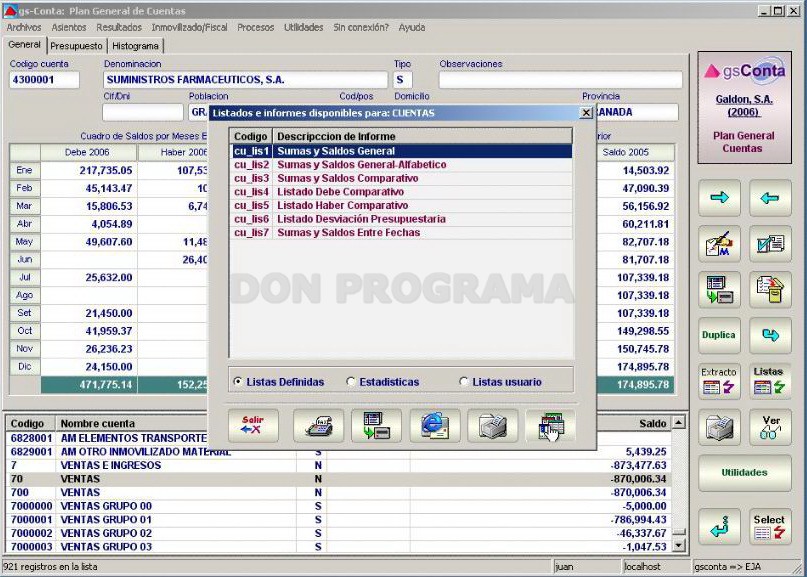807x577 pixels.
Task: Close the Listados e informes dialog
Action: 586,113
